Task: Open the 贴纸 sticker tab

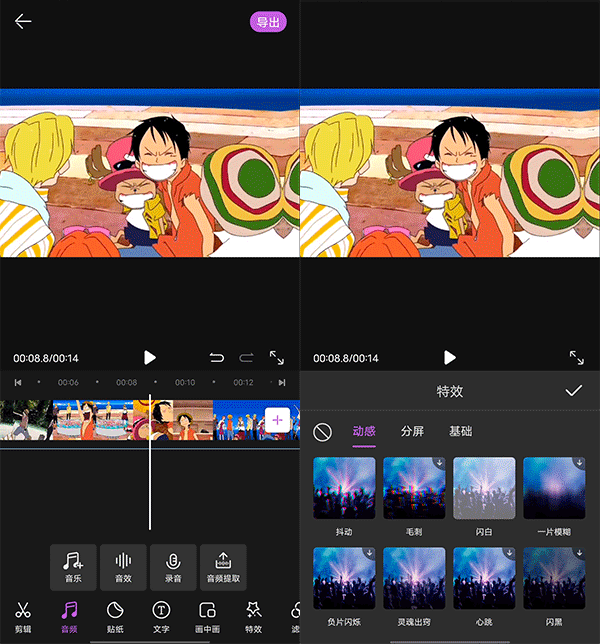Action: pos(114,616)
